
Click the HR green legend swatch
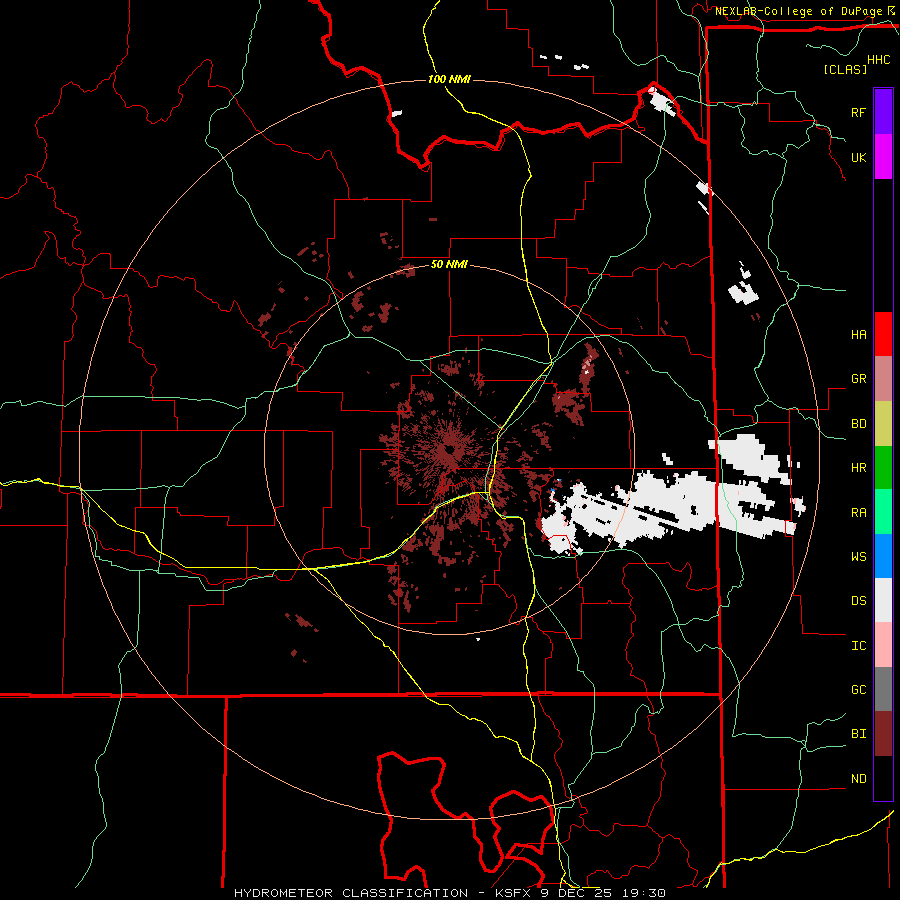(x=883, y=467)
